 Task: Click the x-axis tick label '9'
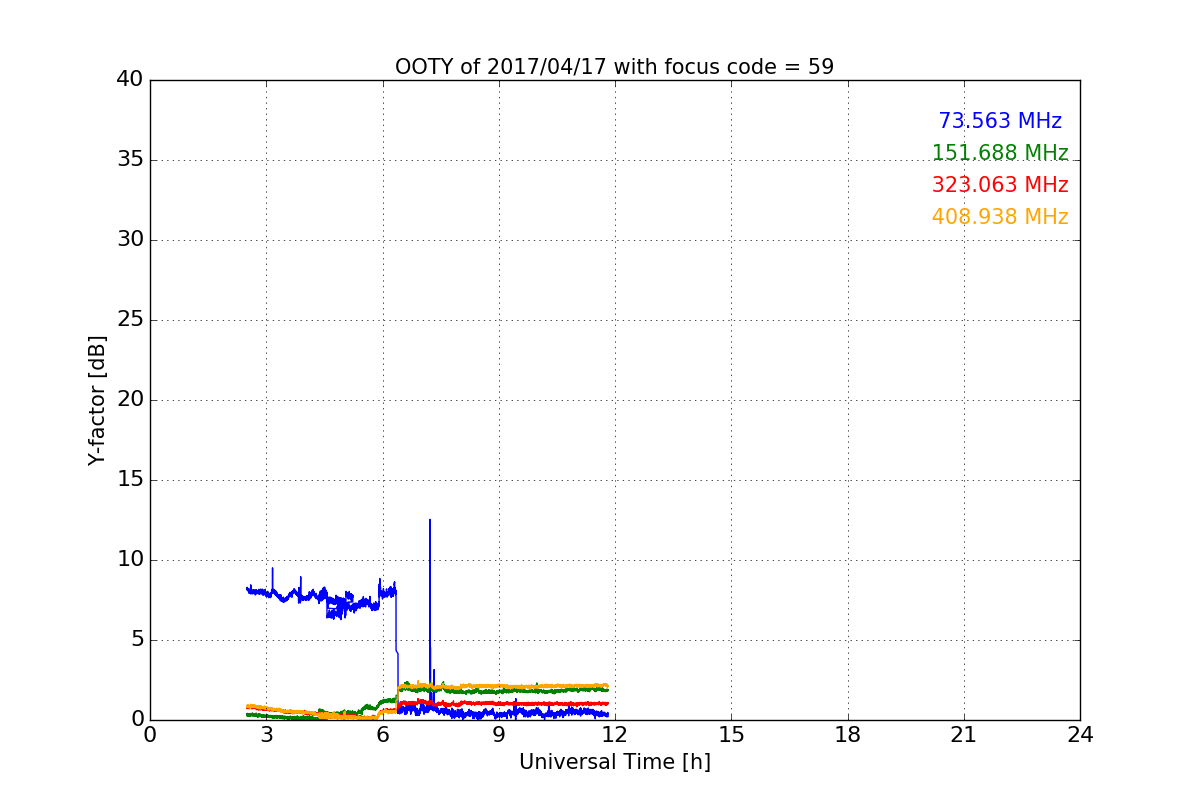point(499,735)
